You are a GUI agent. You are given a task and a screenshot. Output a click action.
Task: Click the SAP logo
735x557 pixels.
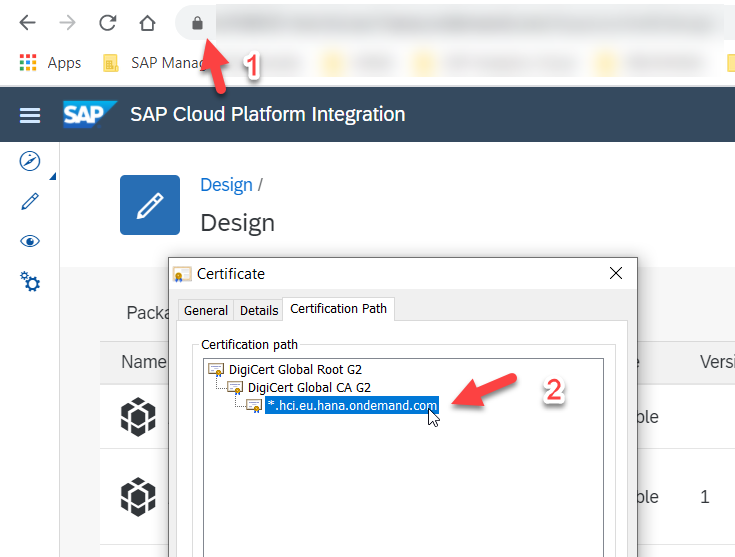point(89,114)
